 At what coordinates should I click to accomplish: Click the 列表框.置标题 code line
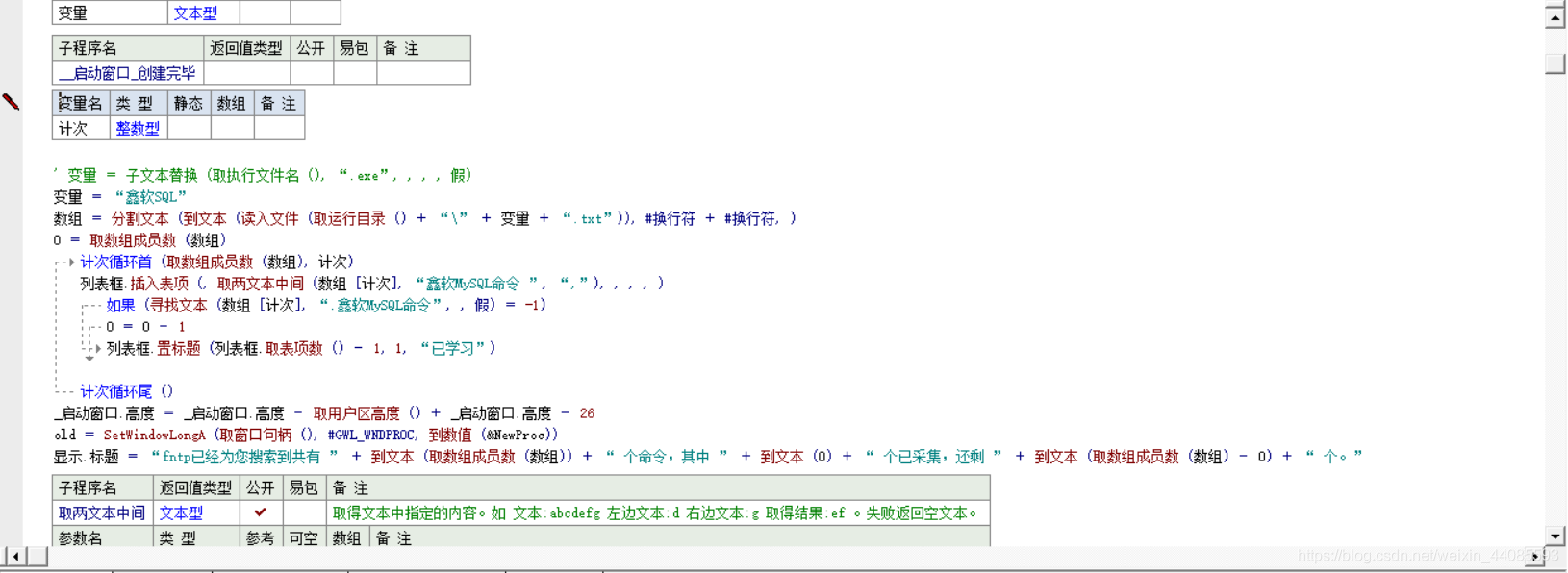tap(301, 349)
